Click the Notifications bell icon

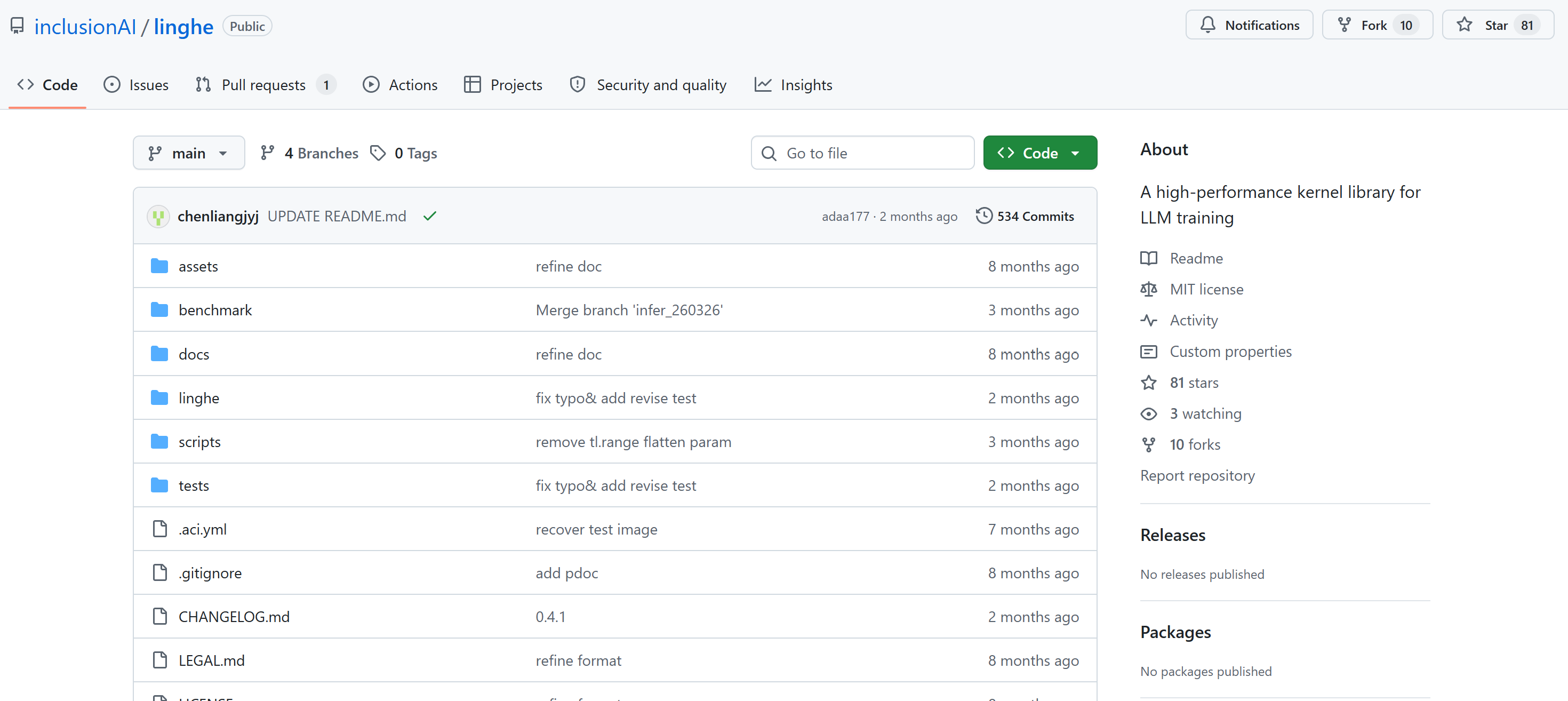(x=1207, y=25)
